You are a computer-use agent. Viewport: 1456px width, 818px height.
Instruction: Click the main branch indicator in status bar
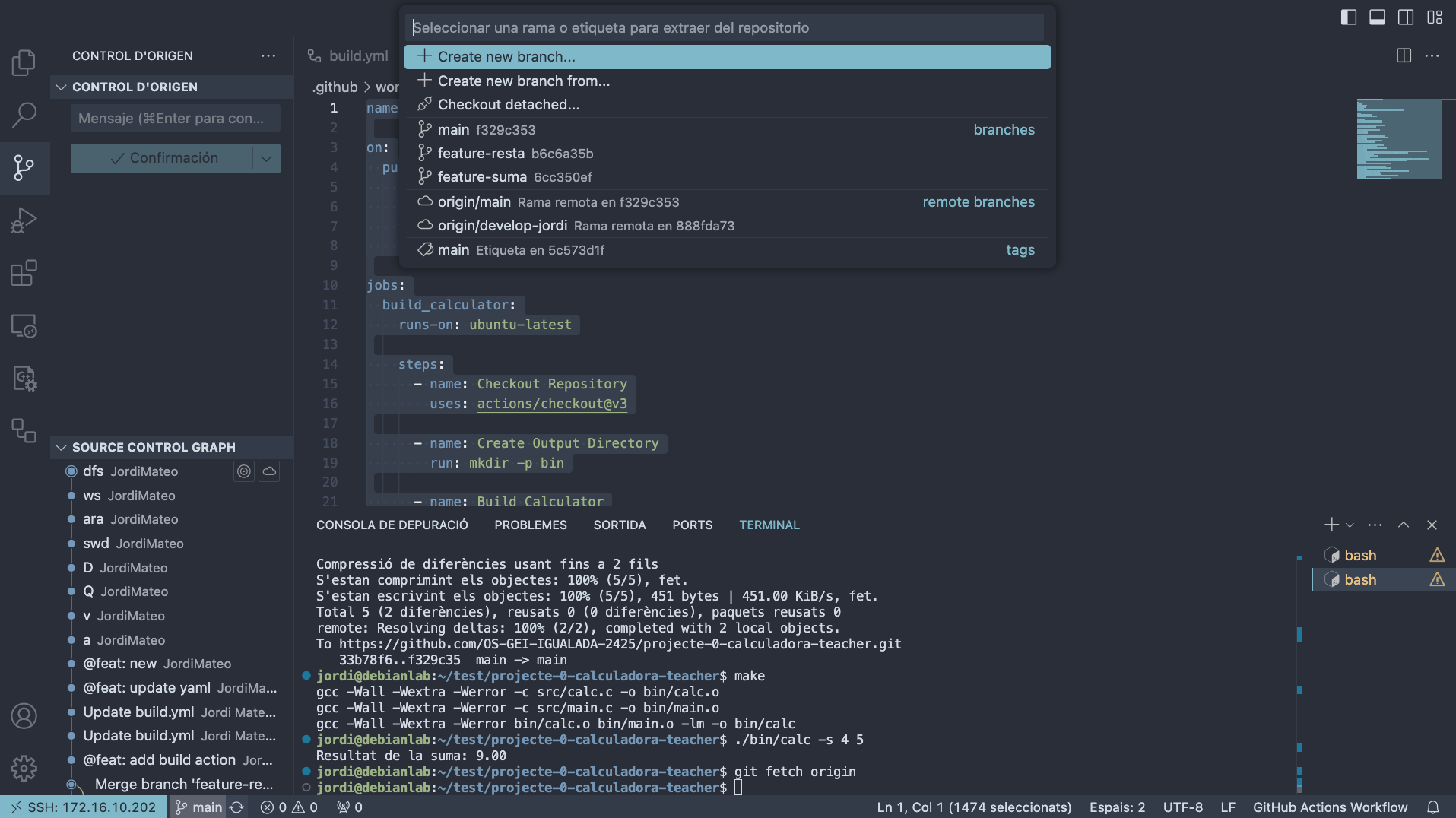(198, 807)
